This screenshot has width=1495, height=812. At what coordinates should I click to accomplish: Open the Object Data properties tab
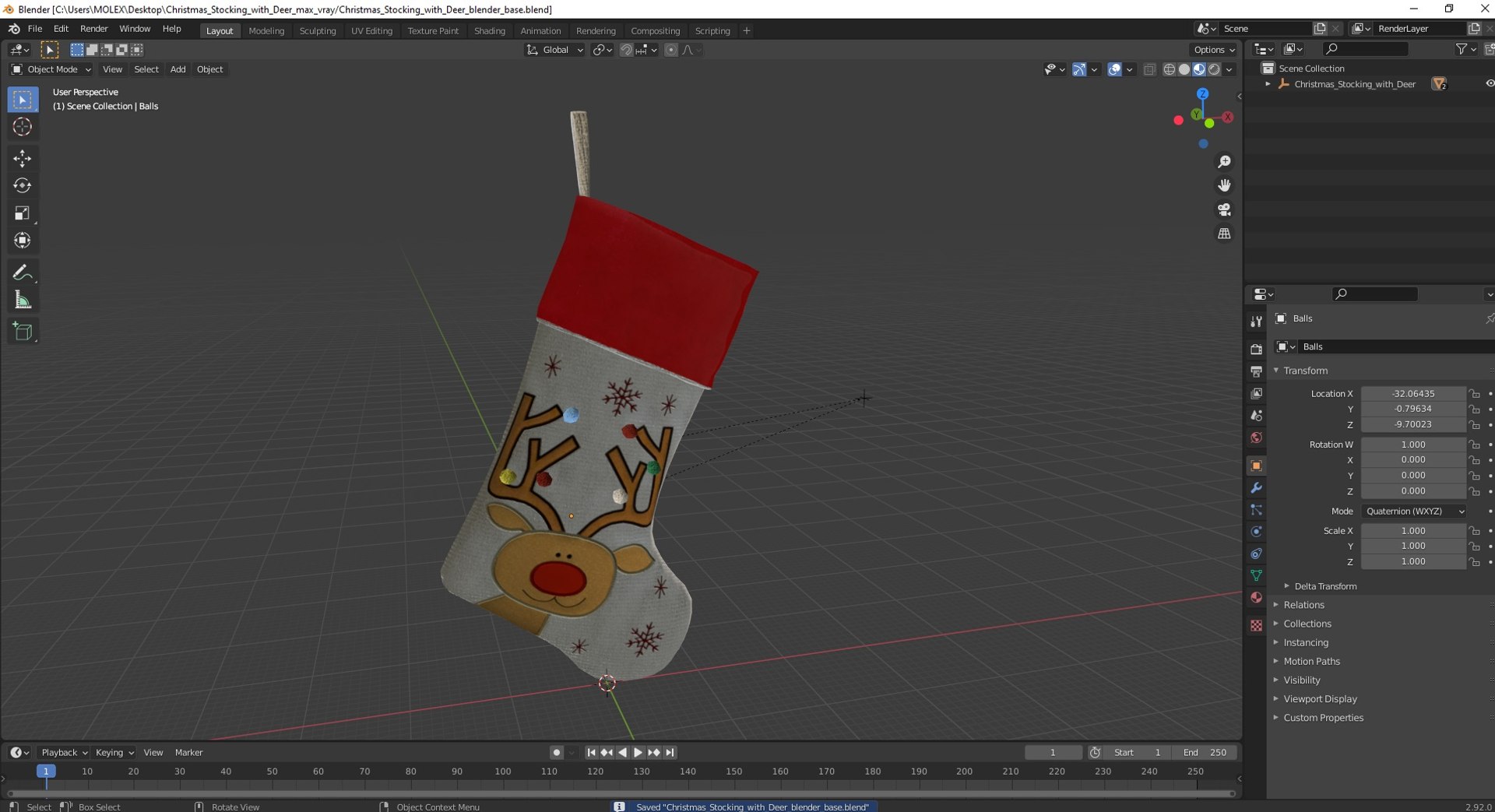tap(1256, 575)
